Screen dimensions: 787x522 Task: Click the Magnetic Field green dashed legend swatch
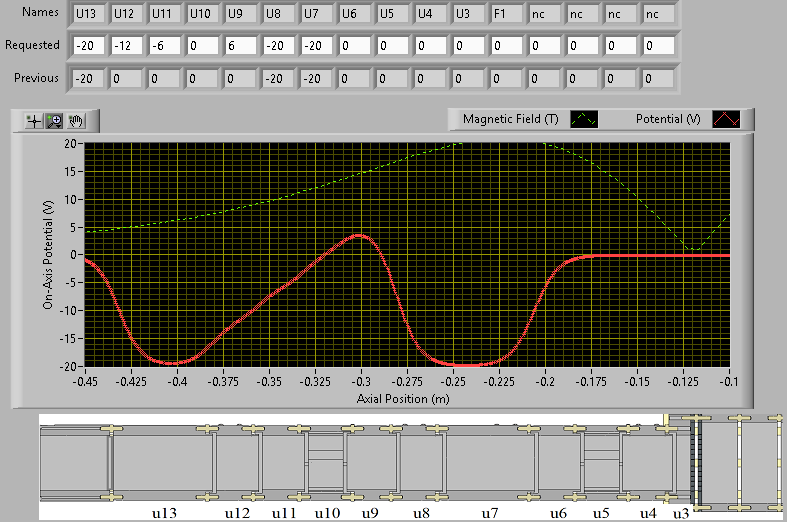[x=584, y=119]
